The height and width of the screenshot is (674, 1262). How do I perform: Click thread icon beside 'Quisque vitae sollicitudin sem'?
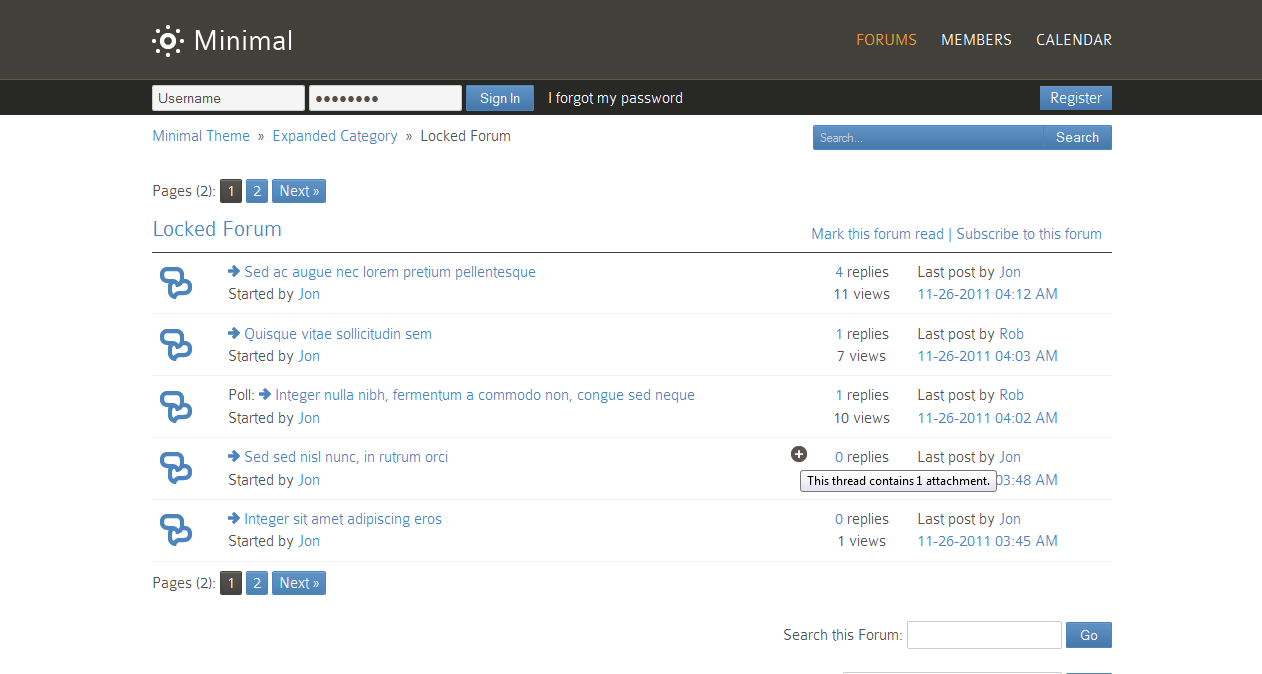(176, 345)
